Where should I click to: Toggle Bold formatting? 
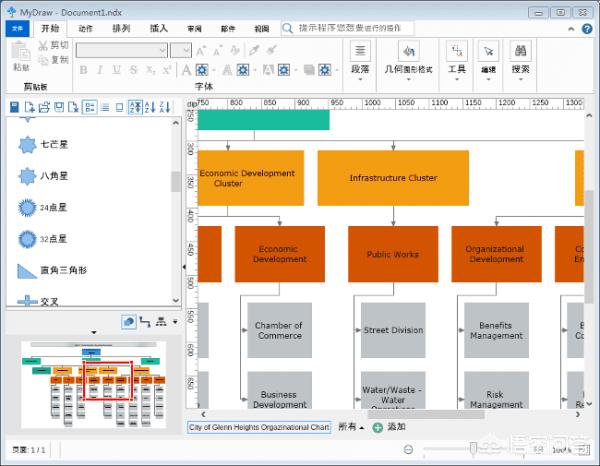83,70
